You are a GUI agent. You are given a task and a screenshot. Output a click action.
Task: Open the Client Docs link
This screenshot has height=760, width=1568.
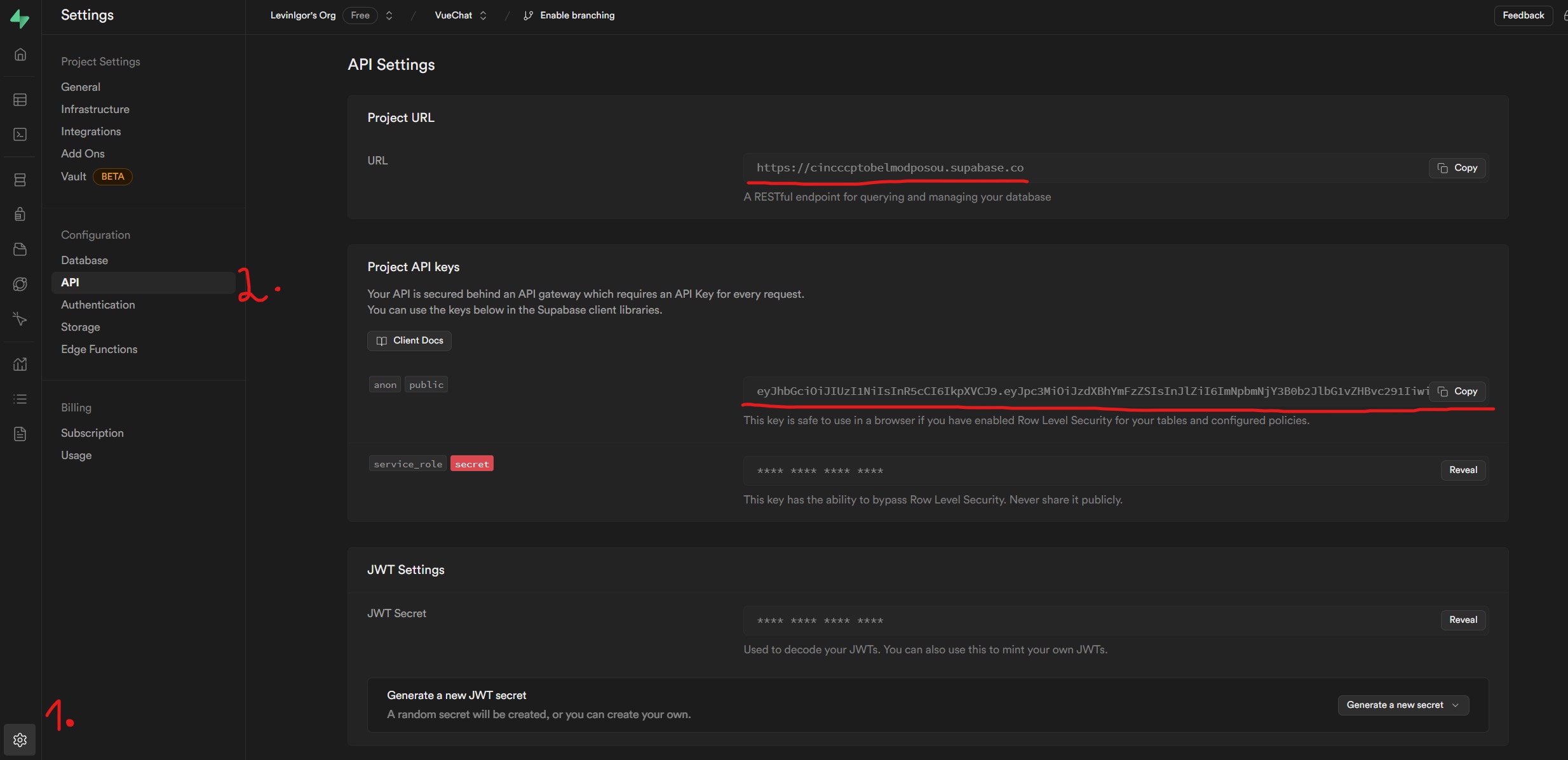coord(409,340)
